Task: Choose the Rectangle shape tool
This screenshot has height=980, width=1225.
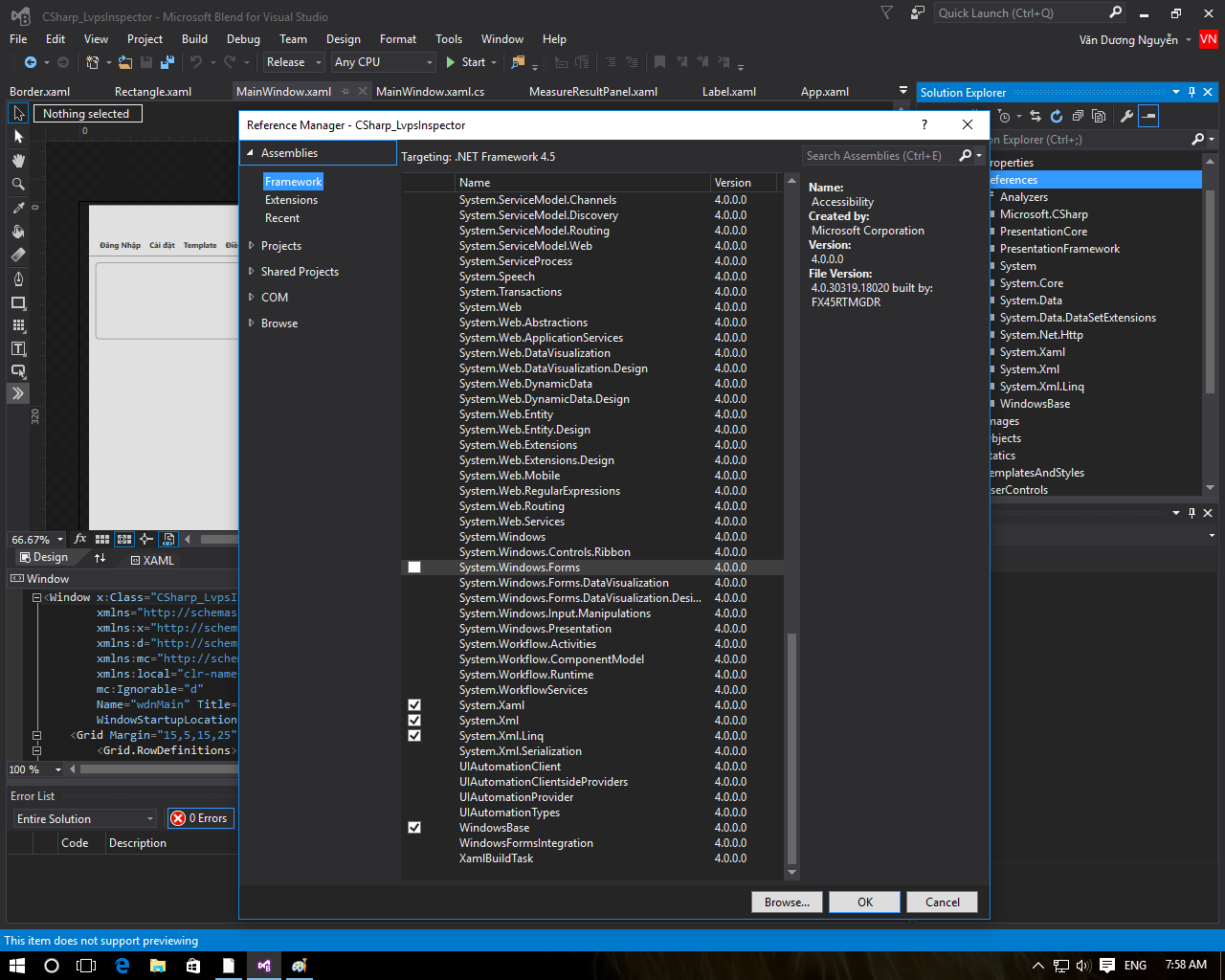Action: [x=18, y=302]
